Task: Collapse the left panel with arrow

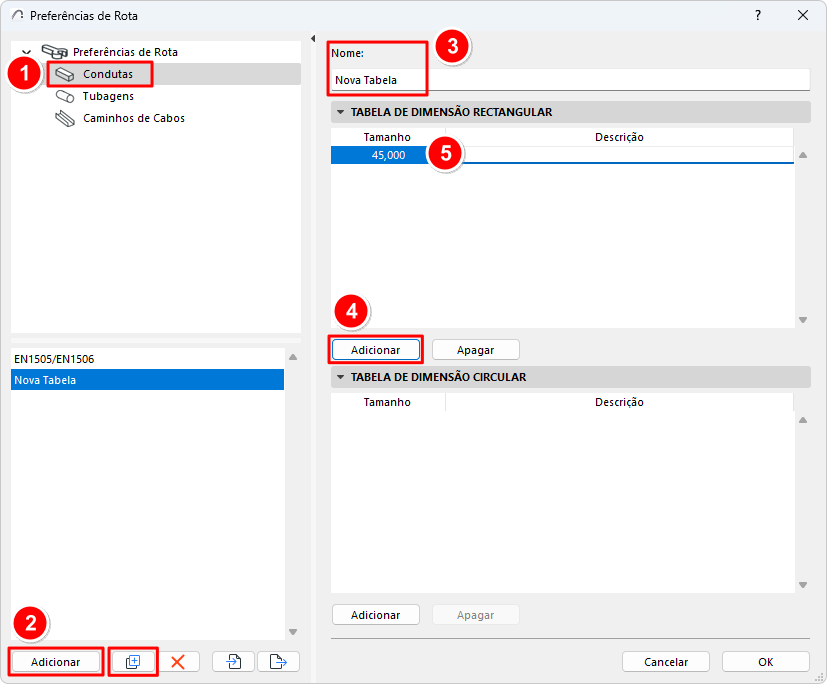Action: click(x=313, y=38)
